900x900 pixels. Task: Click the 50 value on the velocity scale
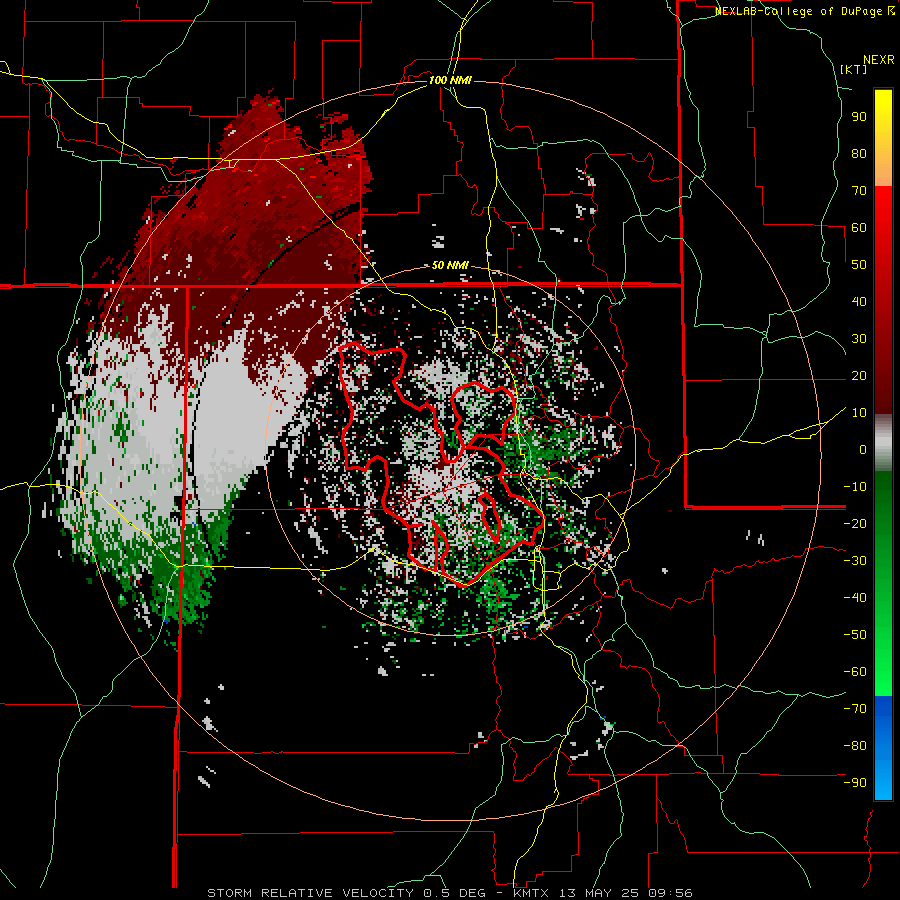tap(859, 265)
